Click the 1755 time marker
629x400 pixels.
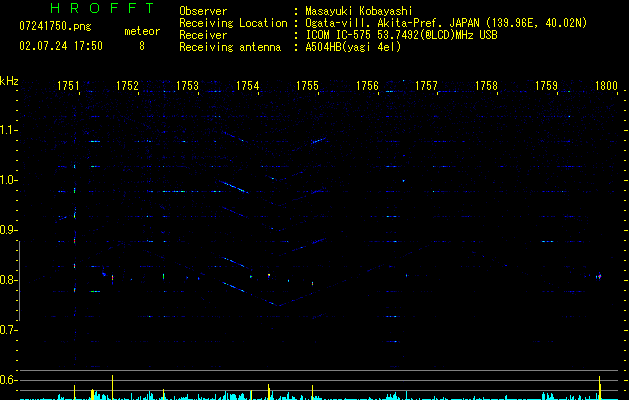[x=307, y=86]
